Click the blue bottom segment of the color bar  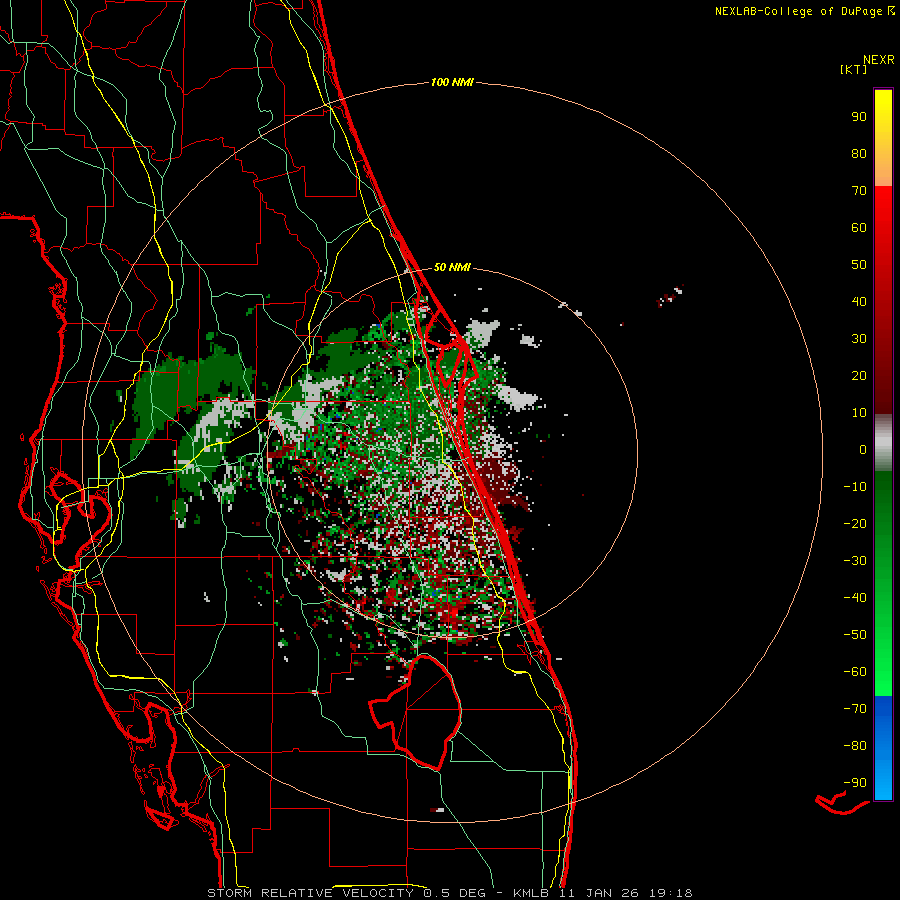click(883, 748)
